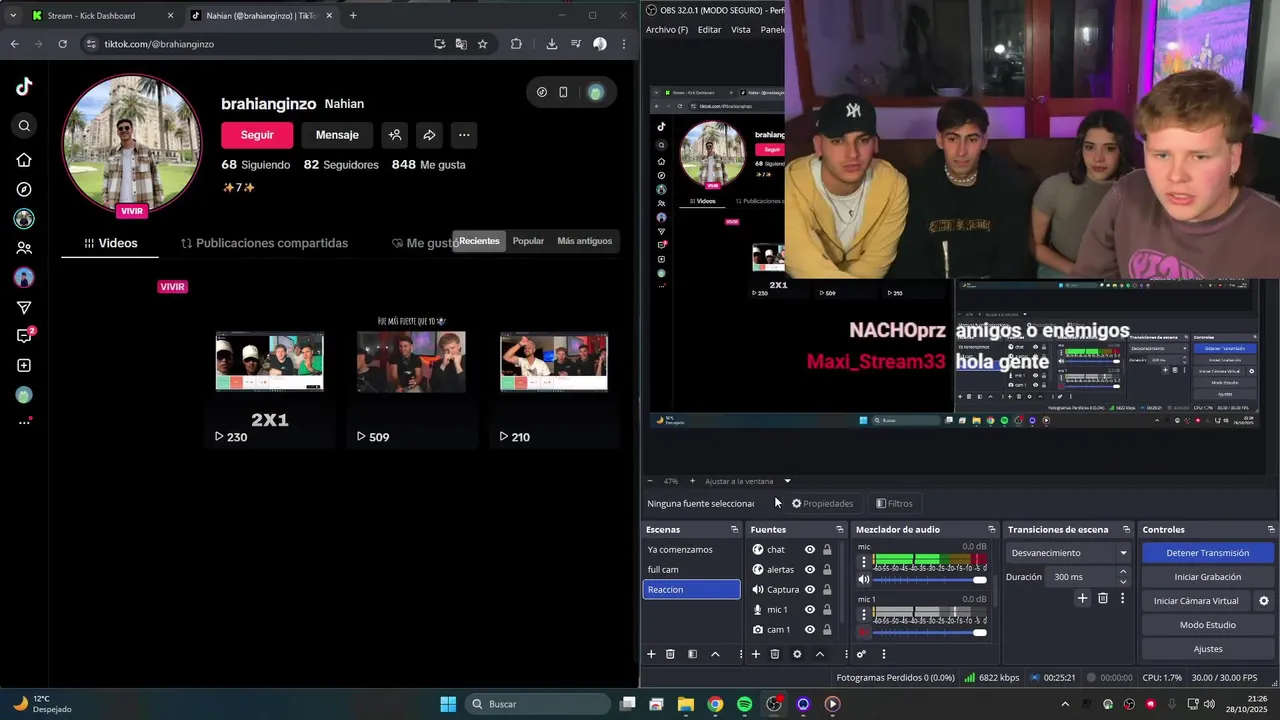The width and height of the screenshot is (1280, 720).
Task: Mute the mic channel speaker icon
Action: coord(864,580)
